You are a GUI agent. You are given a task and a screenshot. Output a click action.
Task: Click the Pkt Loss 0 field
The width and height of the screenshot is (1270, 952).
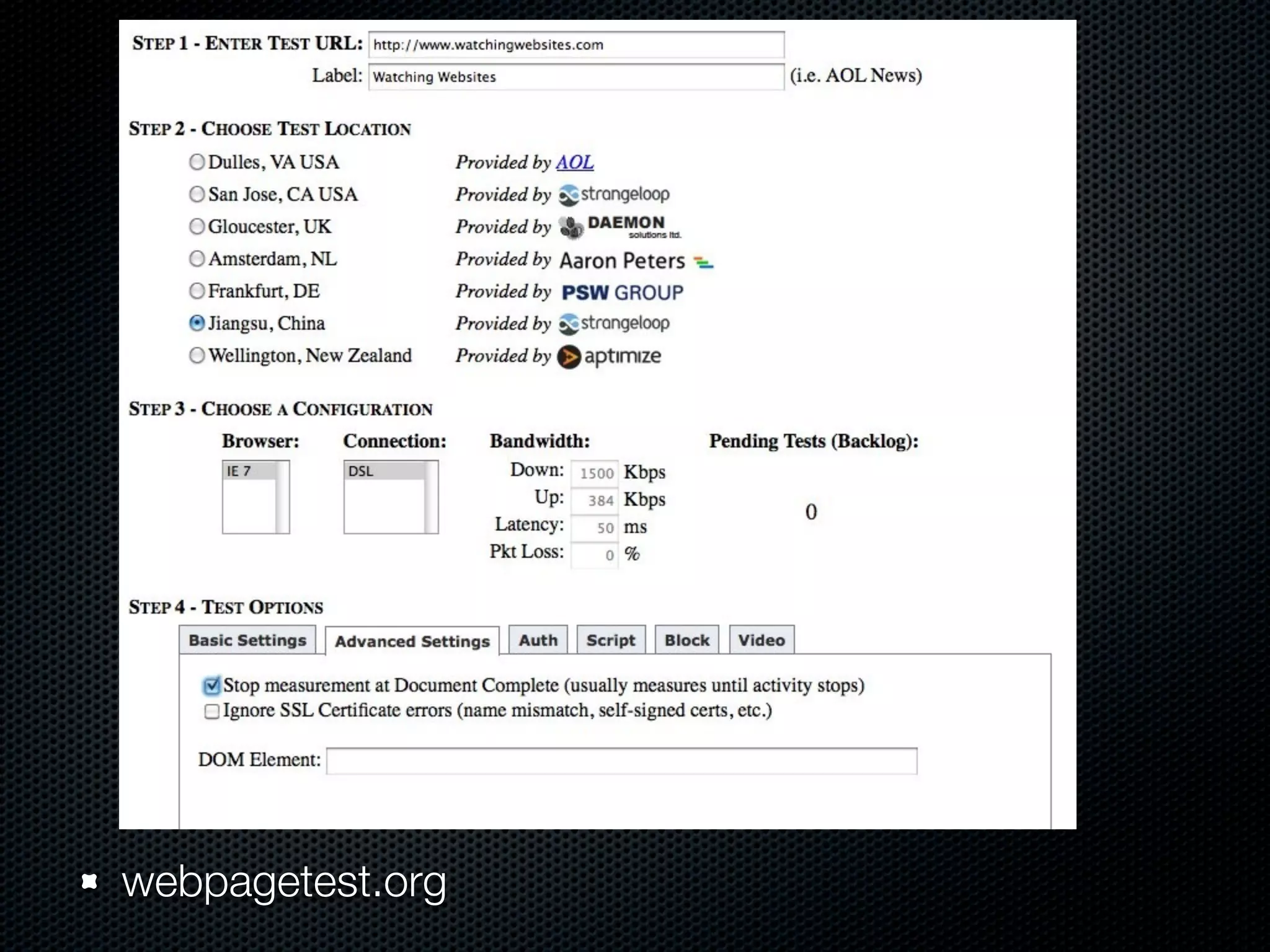click(x=594, y=555)
